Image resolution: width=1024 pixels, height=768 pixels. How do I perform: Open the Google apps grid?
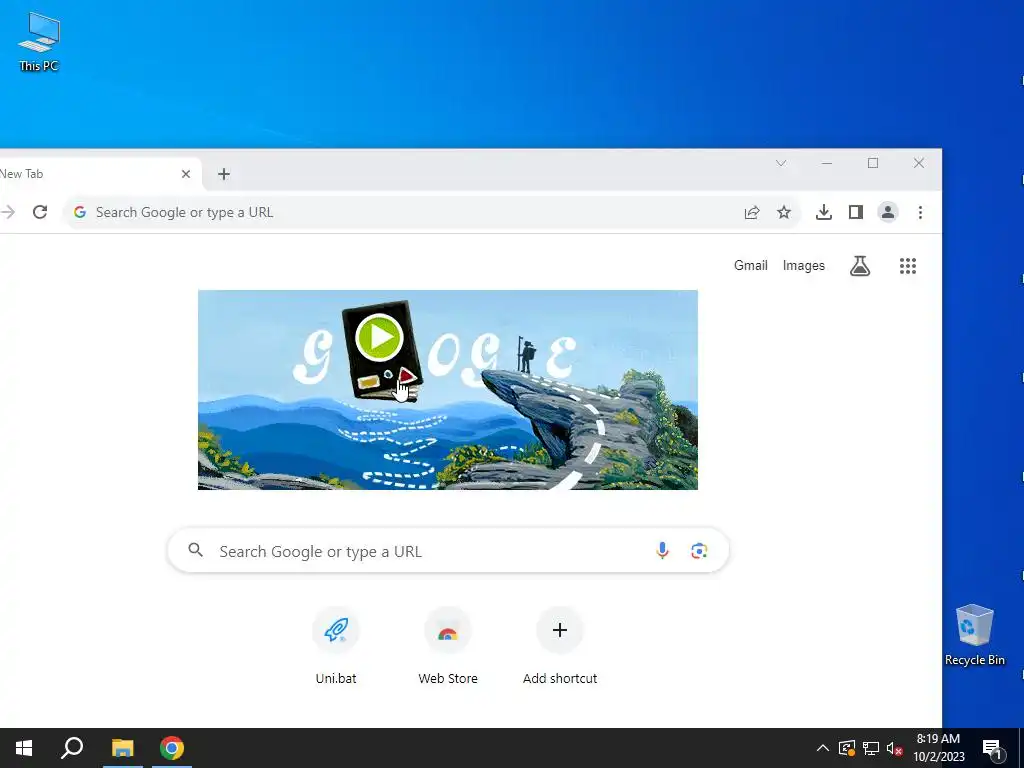tap(908, 266)
